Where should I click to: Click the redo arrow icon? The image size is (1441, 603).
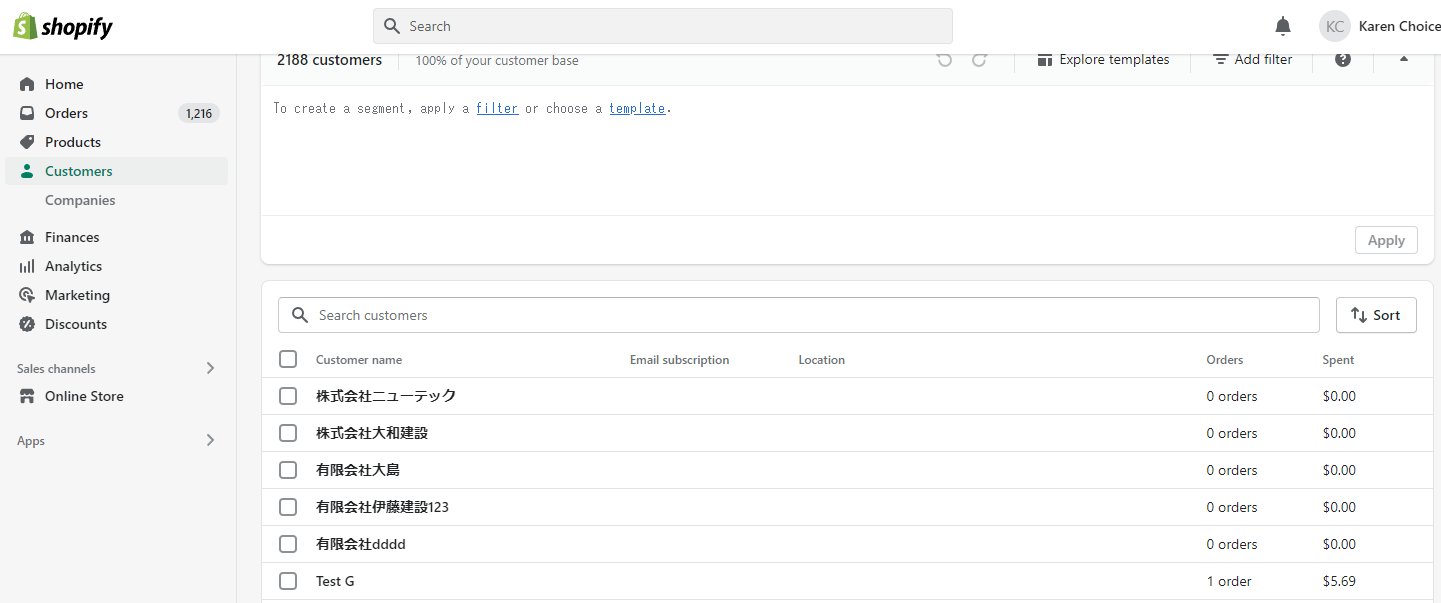980,60
